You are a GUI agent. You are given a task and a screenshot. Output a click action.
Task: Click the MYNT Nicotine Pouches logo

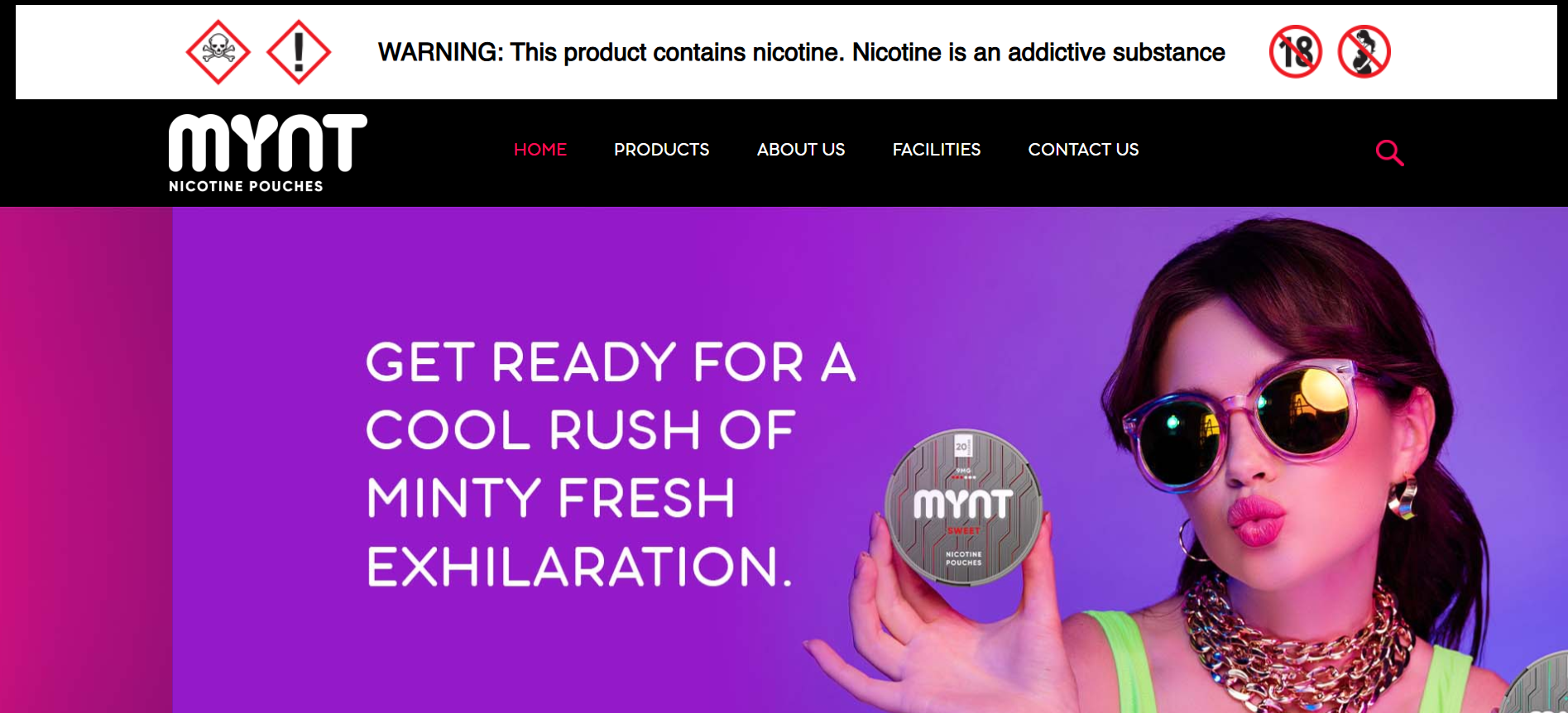[x=267, y=153]
